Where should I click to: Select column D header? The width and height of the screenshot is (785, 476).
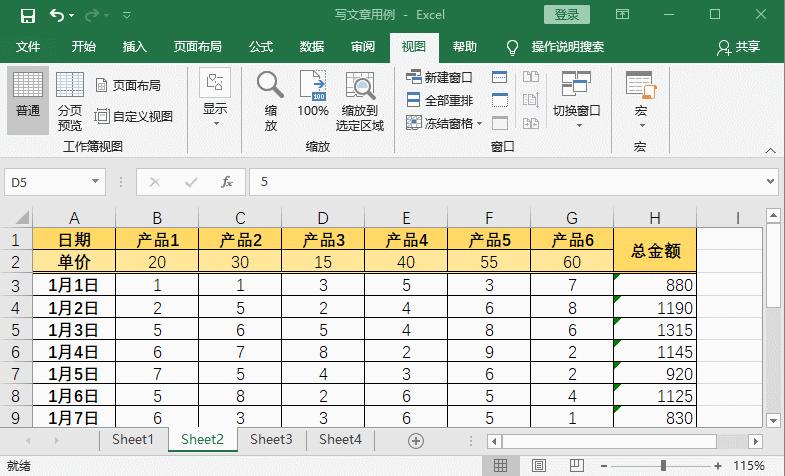tap(323, 218)
